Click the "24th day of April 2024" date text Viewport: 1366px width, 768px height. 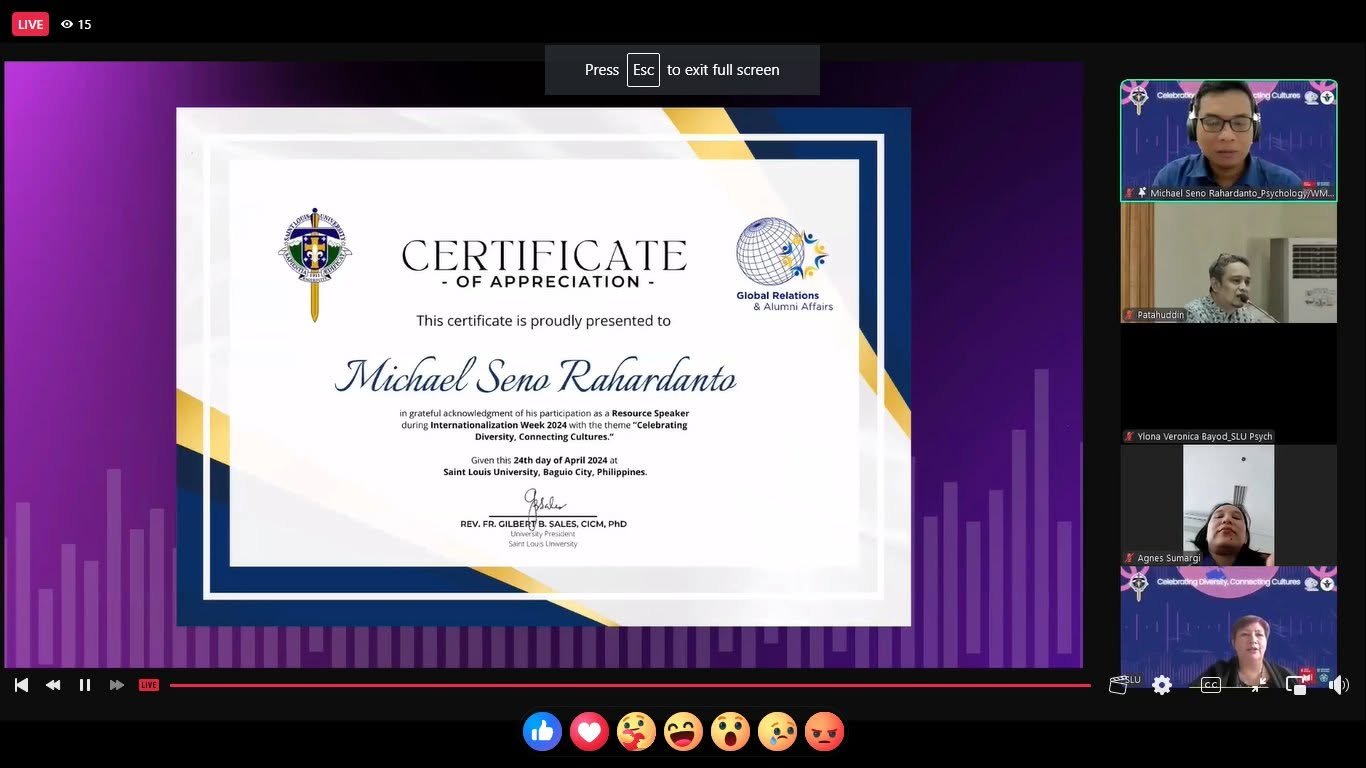pyautogui.click(x=561, y=460)
